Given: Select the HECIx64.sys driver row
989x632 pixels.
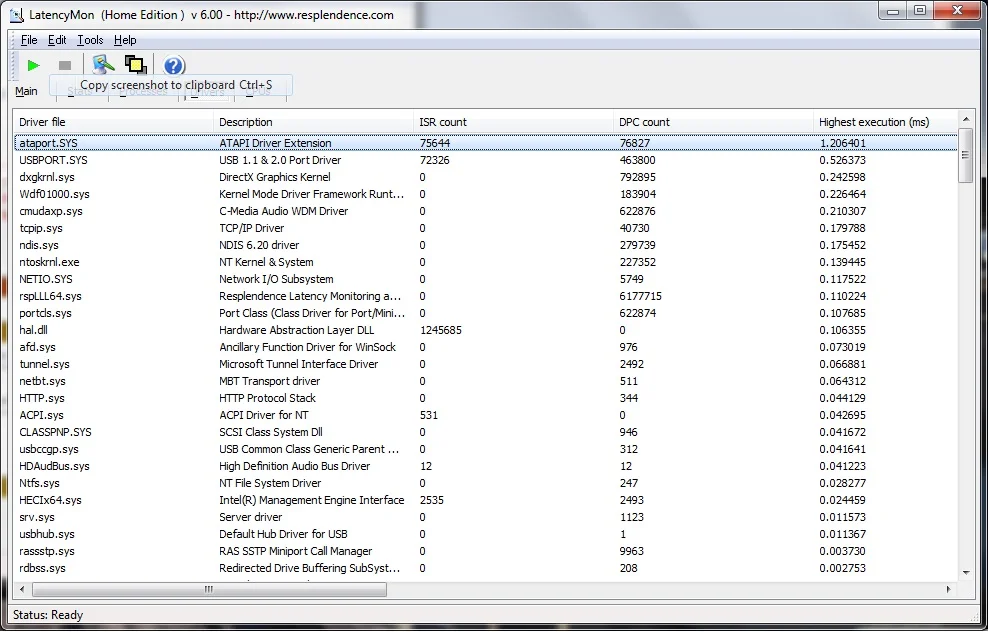Looking at the screenshot, I should tap(486, 501).
